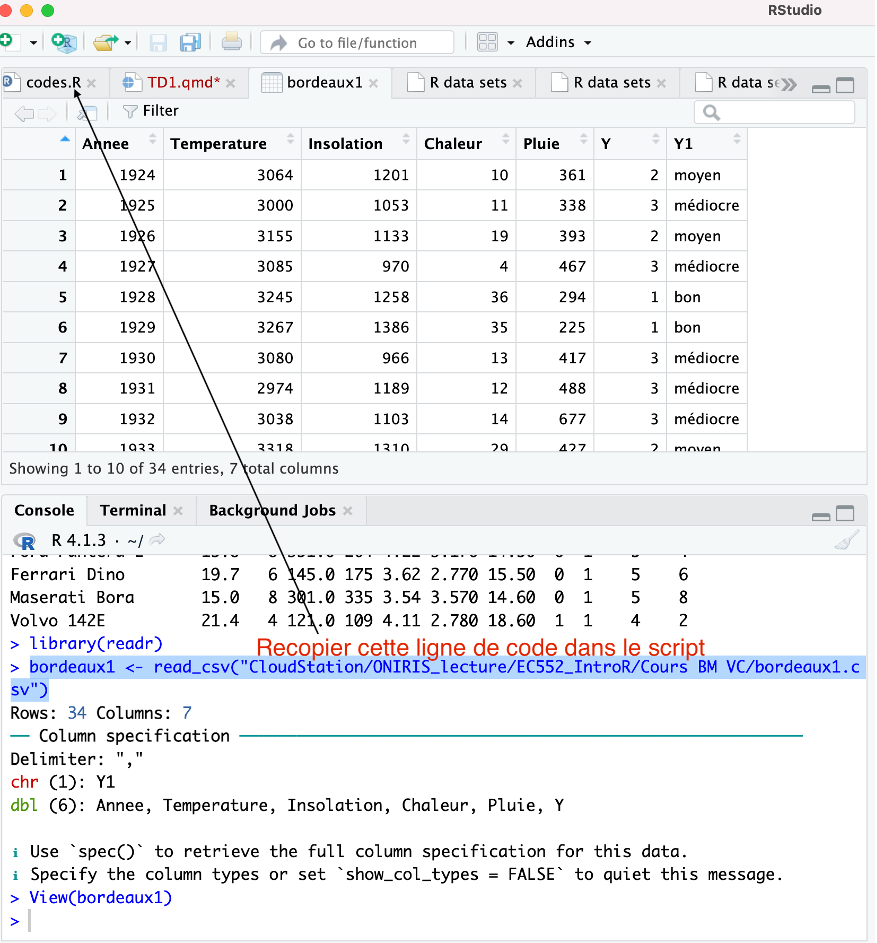877x943 pixels.
Task: Switch to the codes.R tab
Action: click(x=53, y=82)
